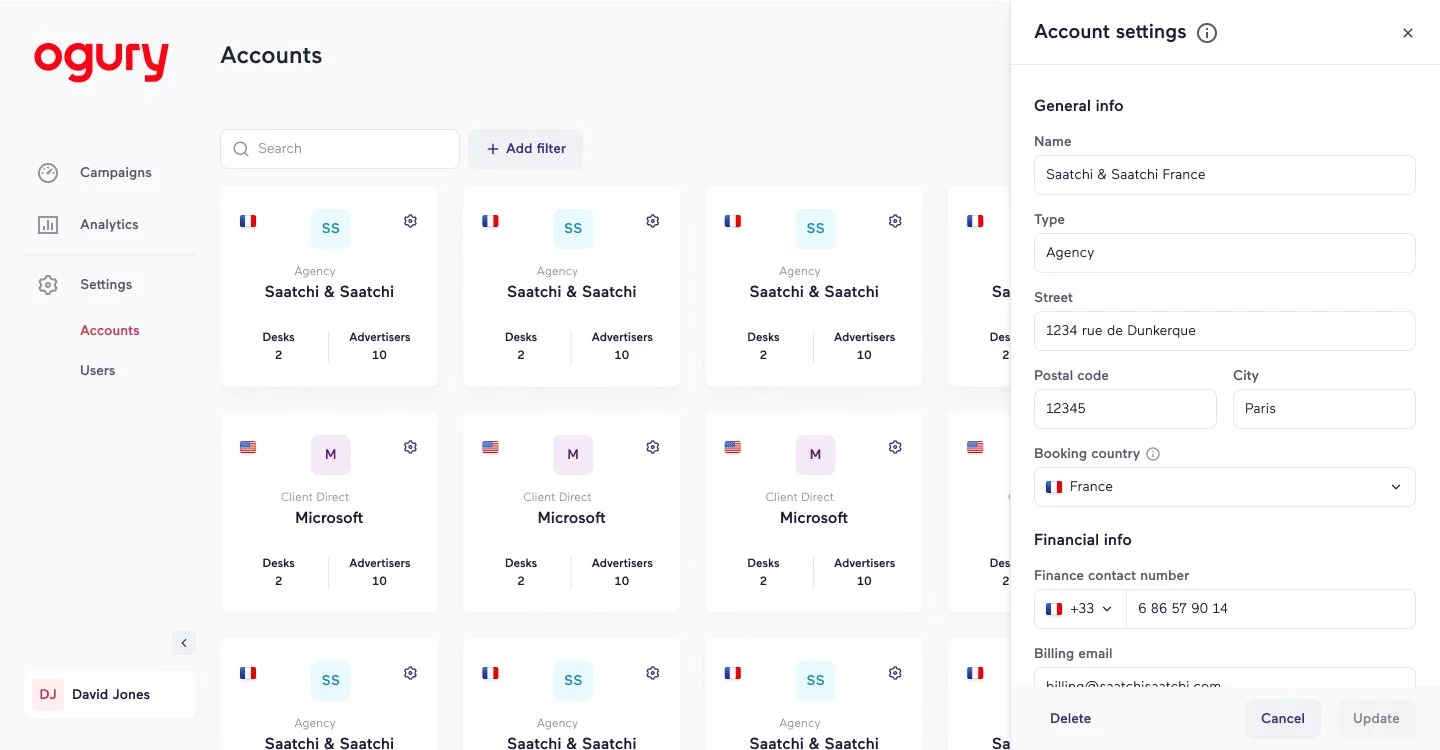The height and width of the screenshot is (750, 1440).
Task: Click the DJ user avatar
Action: coord(48,695)
